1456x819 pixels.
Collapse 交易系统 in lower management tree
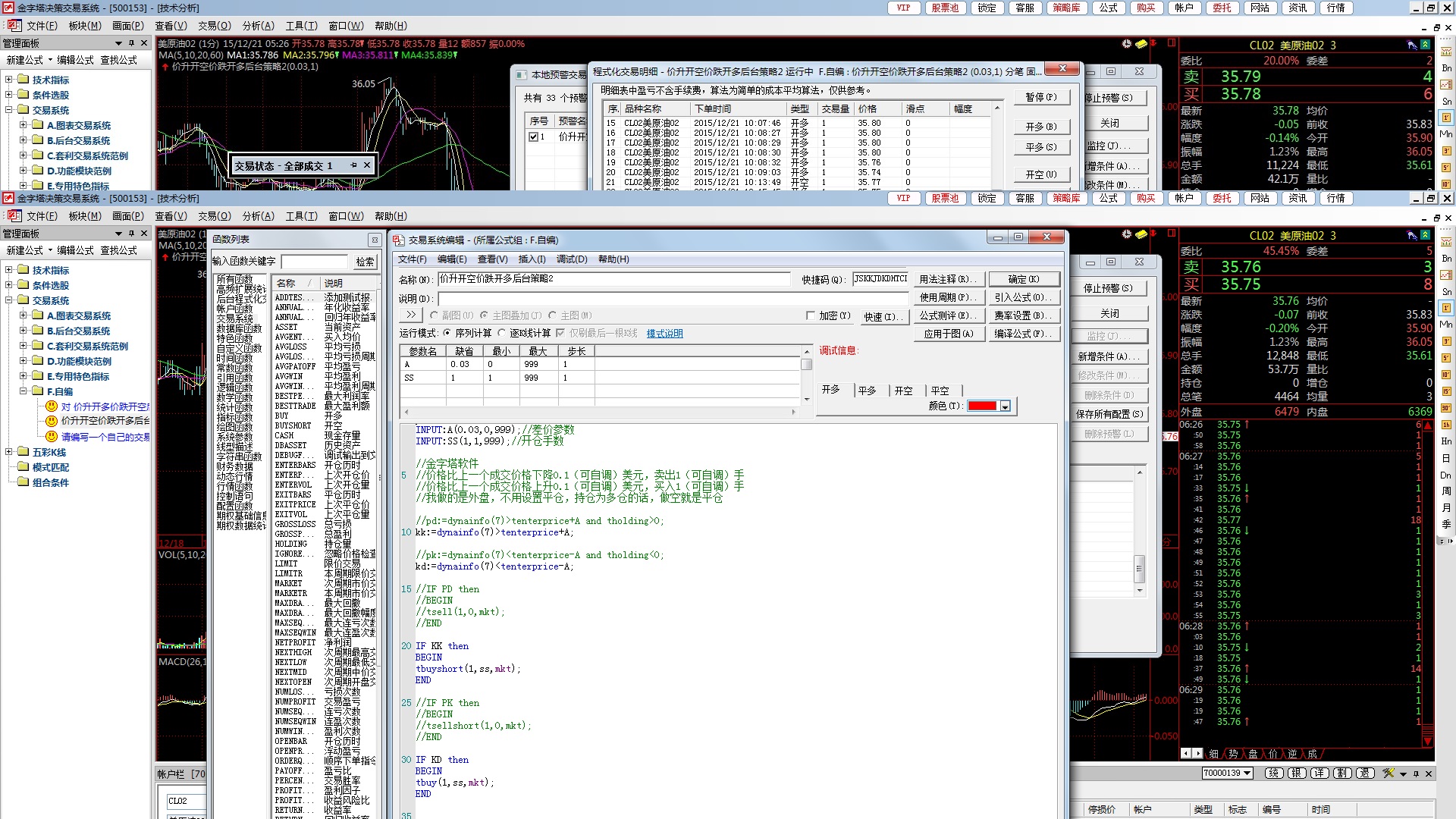coord(9,300)
